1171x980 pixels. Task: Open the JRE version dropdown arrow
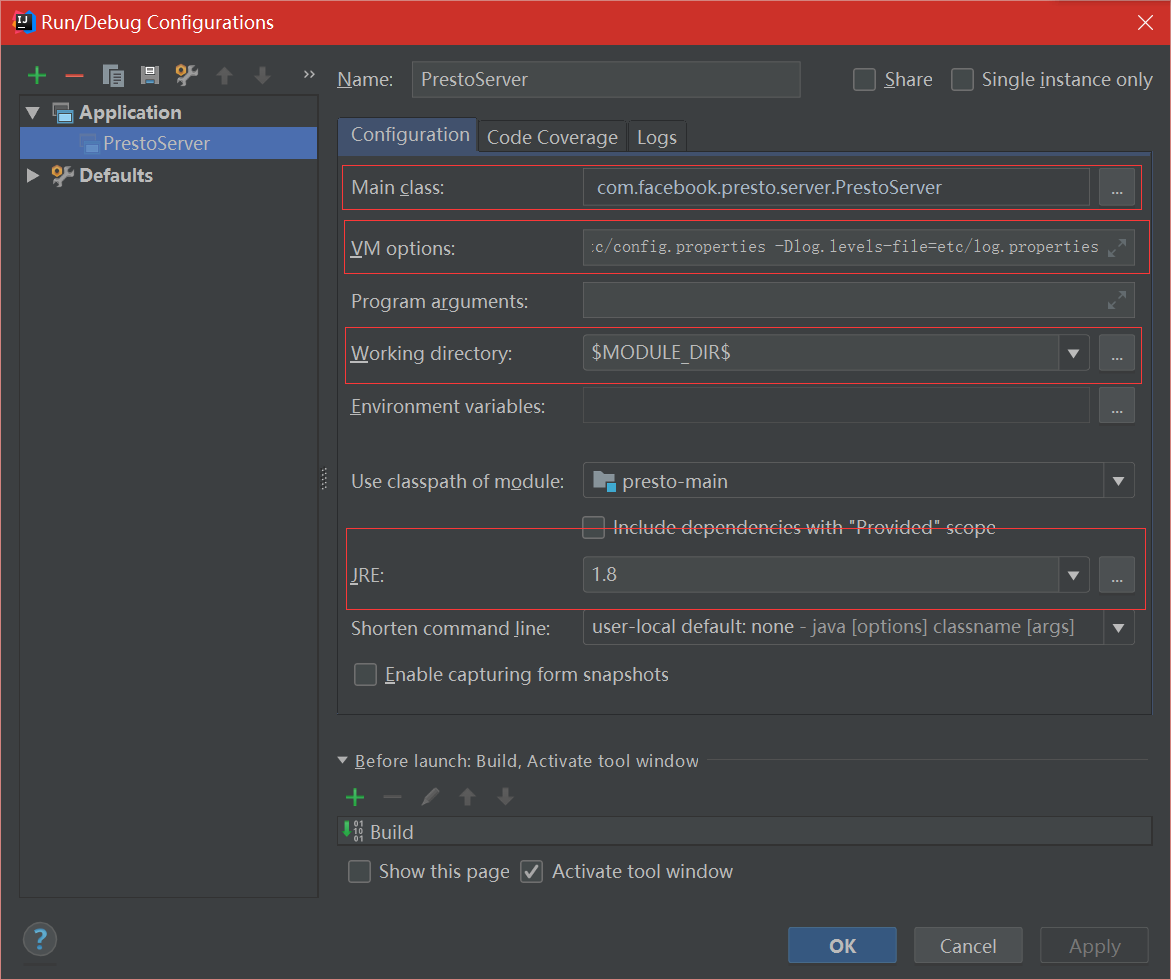[1073, 574]
